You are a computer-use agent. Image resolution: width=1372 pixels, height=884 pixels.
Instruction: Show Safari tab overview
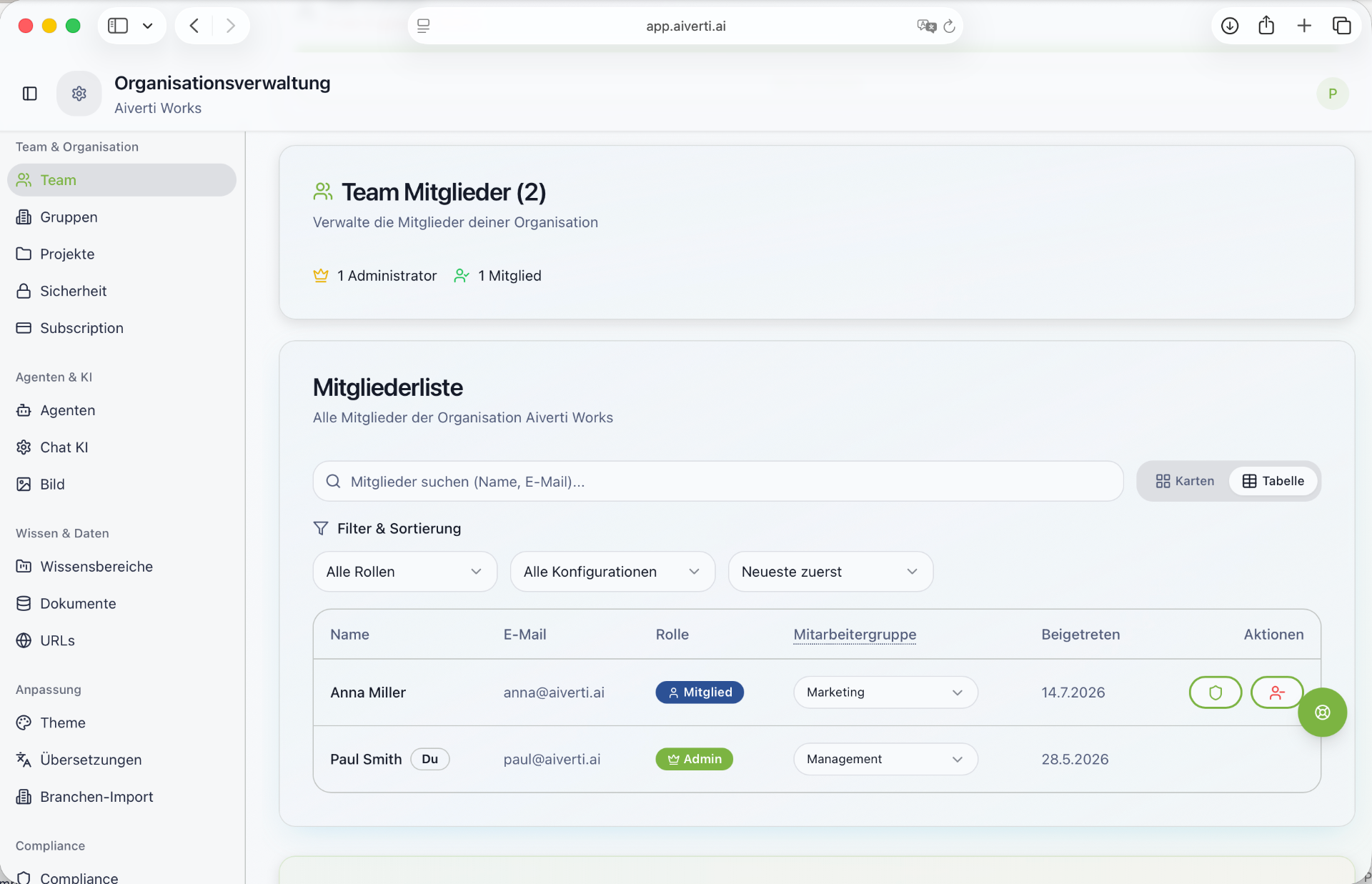(1341, 26)
